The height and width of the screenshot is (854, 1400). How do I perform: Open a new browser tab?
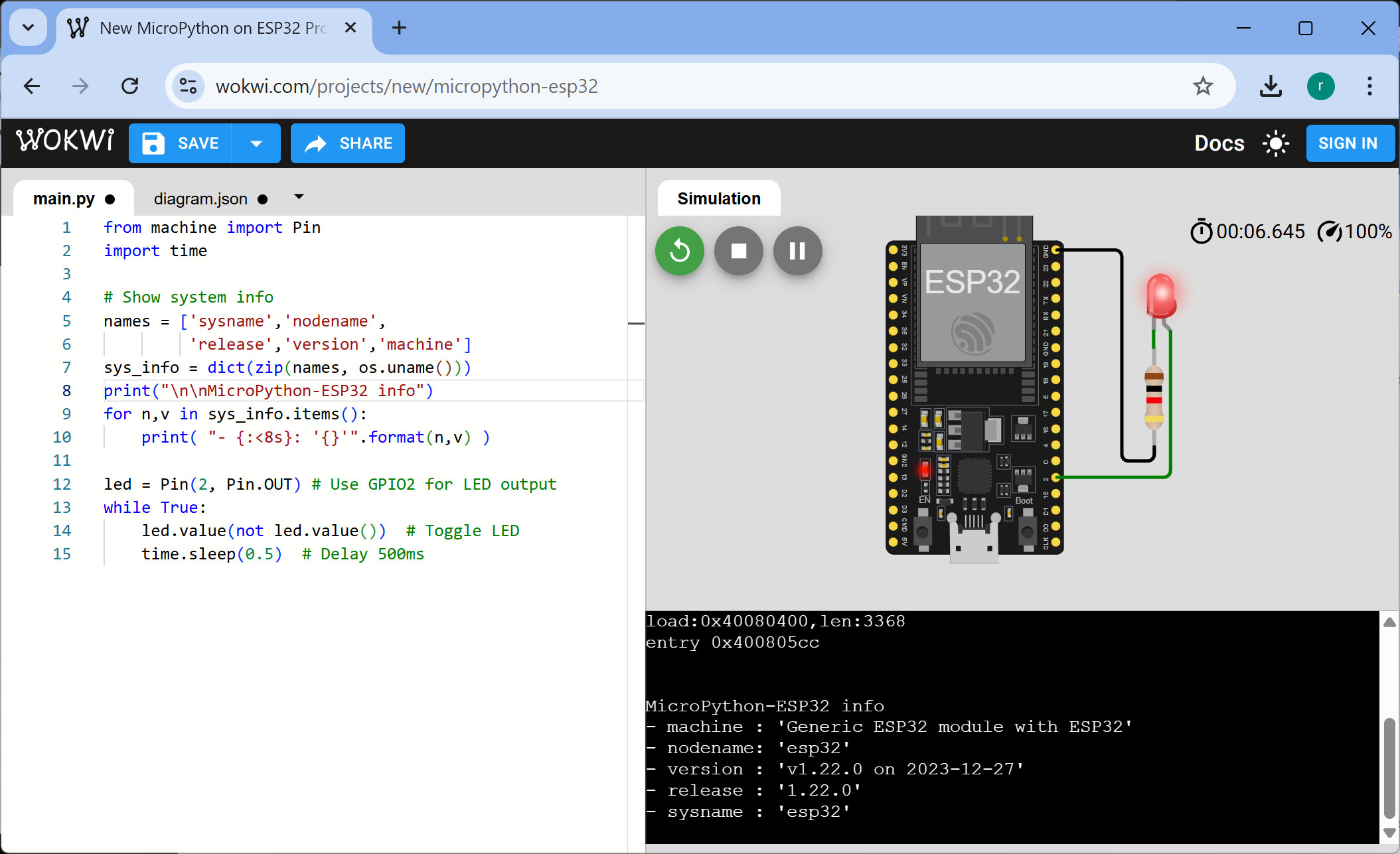click(399, 28)
